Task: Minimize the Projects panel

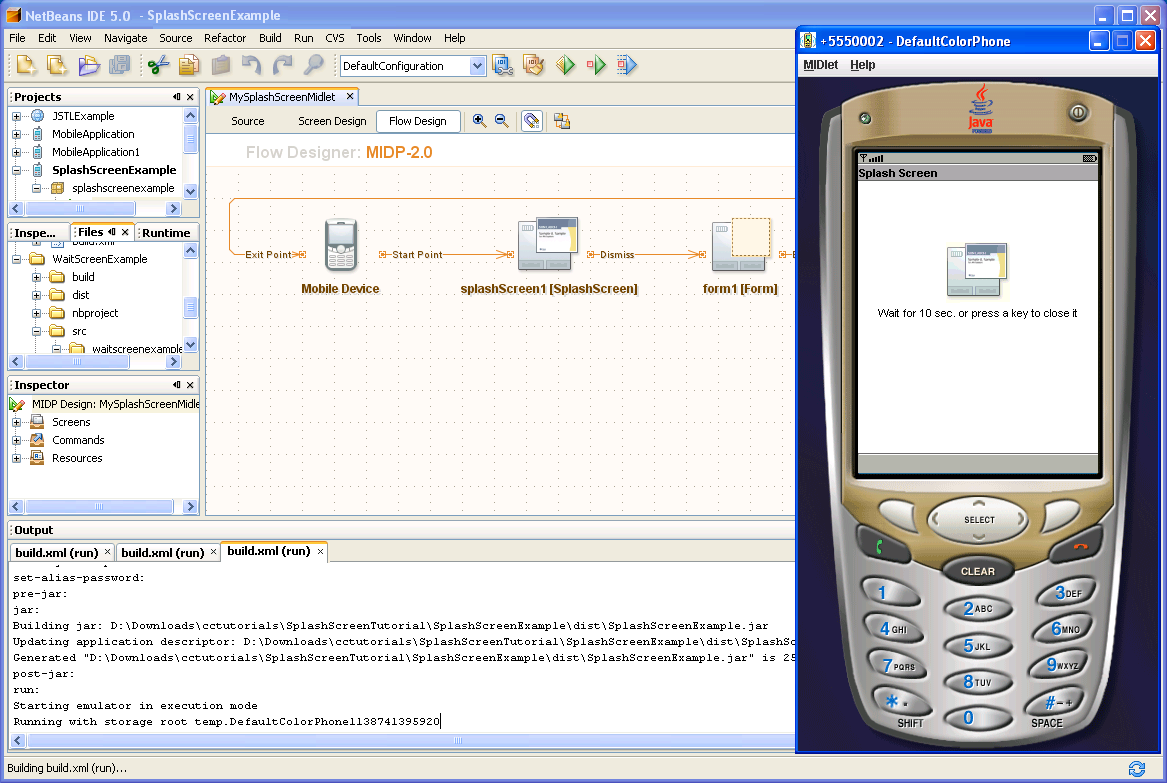Action: (176, 97)
